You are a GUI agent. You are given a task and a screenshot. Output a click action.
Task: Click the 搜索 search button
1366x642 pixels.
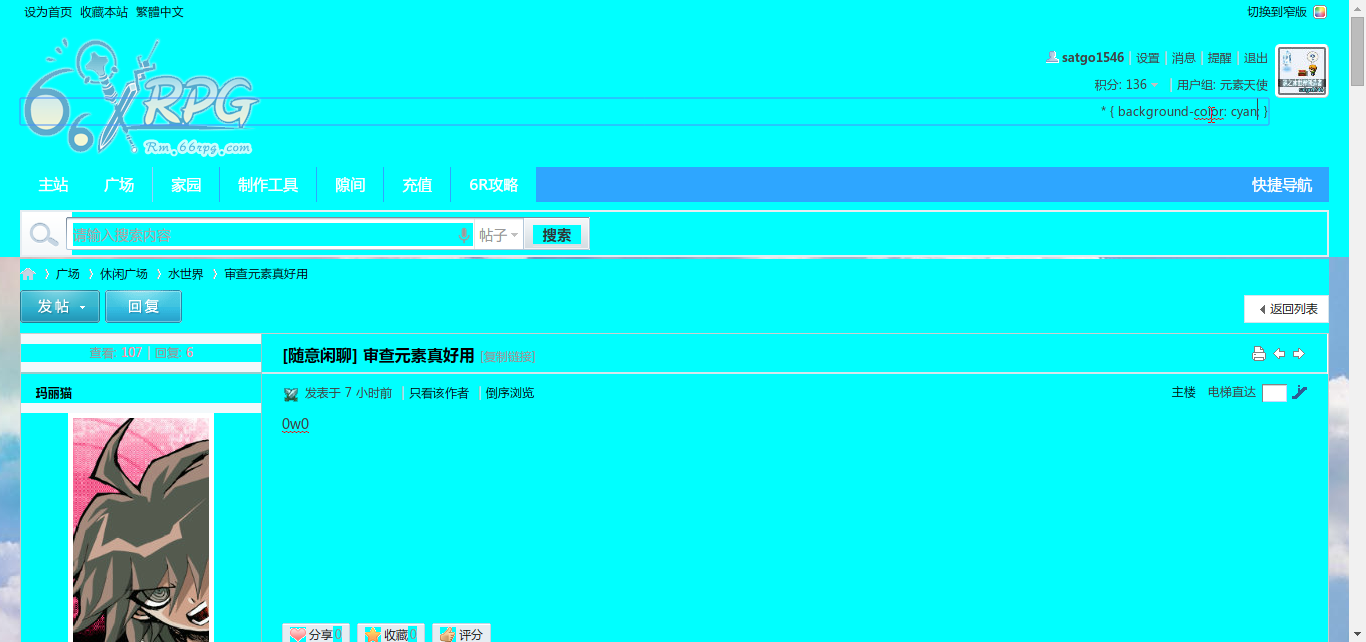tap(557, 235)
